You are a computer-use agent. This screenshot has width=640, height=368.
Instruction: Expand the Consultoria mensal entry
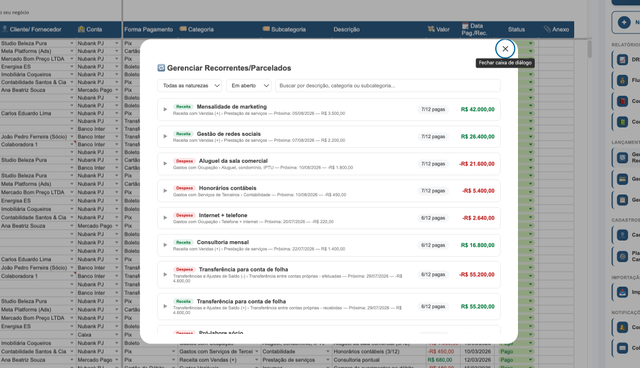[x=165, y=245]
